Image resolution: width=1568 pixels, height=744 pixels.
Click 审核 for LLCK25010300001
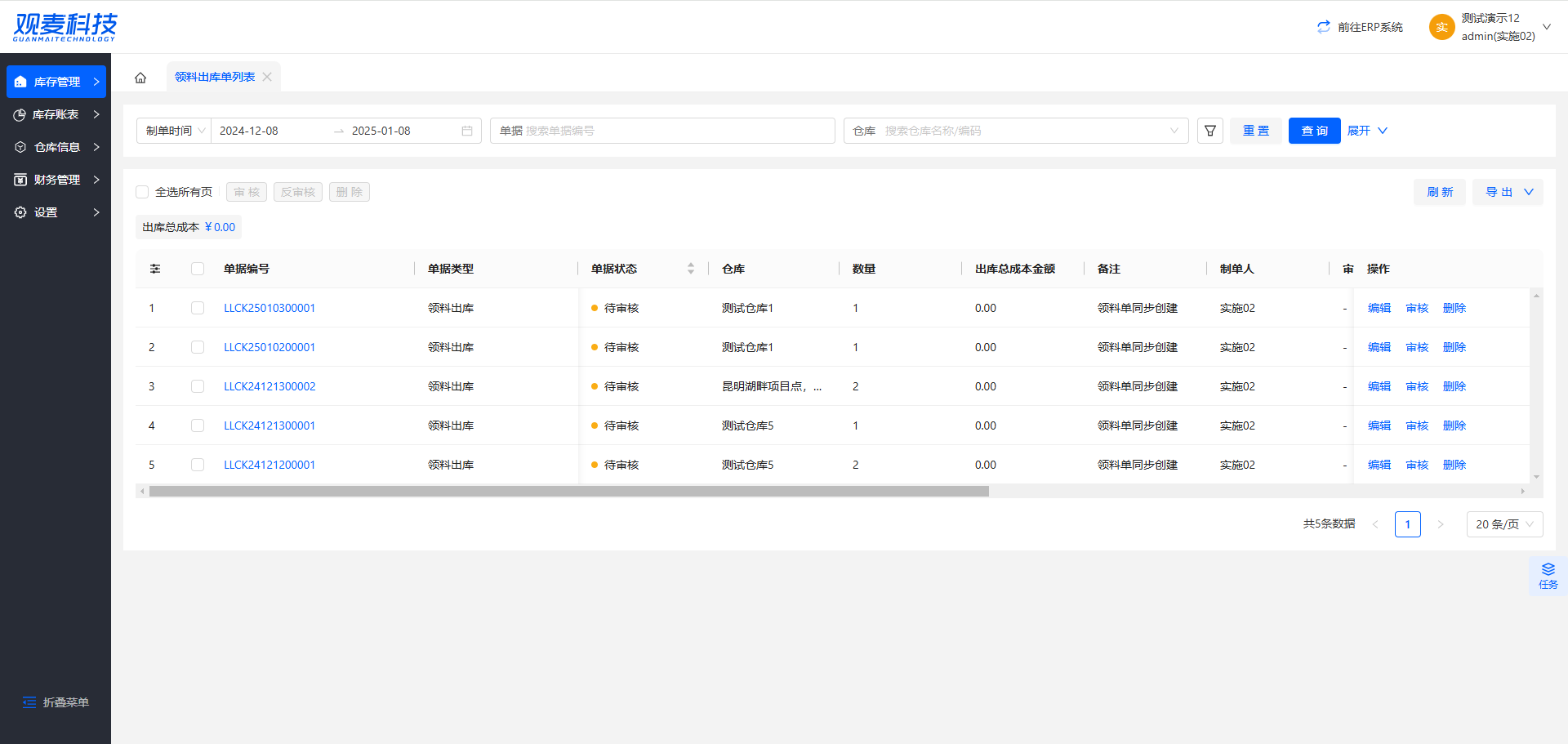point(1417,308)
